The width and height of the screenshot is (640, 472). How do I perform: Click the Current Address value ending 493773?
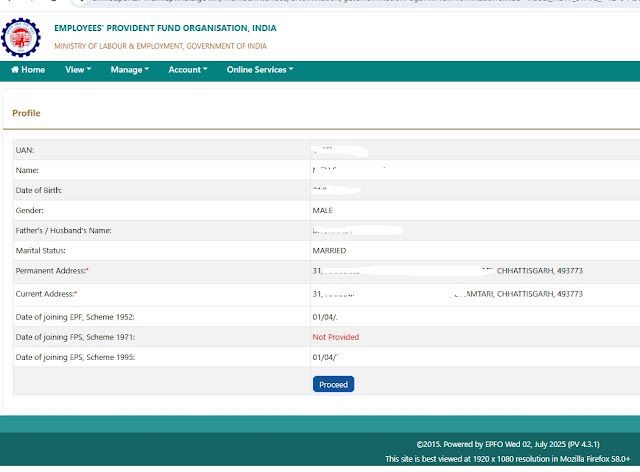tap(447, 294)
